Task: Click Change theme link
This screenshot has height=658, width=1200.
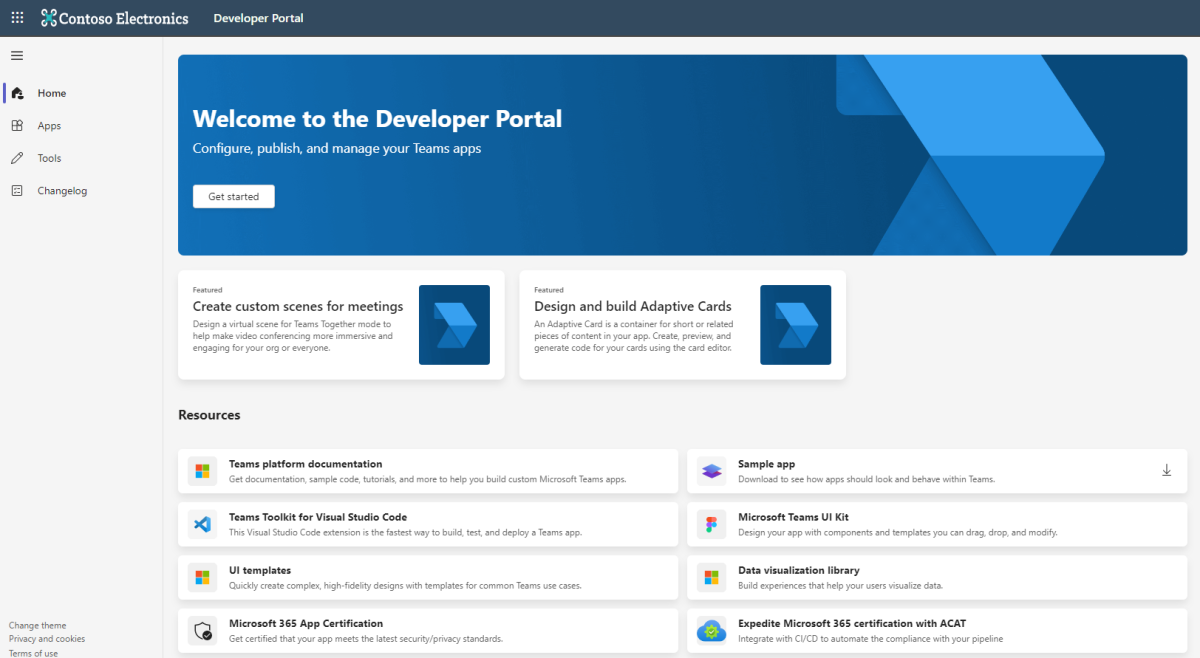Action: point(38,626)
